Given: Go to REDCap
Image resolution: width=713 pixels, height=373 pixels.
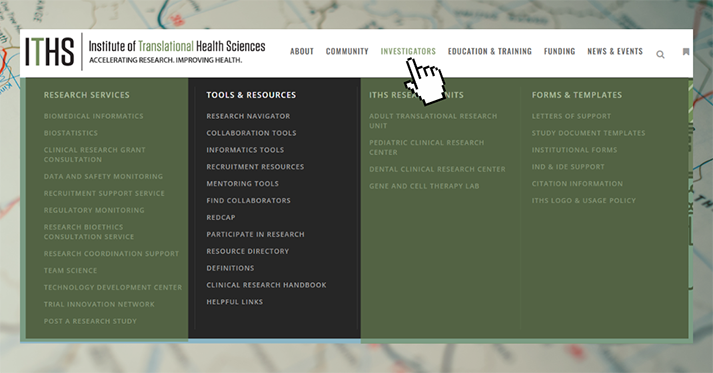Looking at the screenshot, I should coord(221,217).
